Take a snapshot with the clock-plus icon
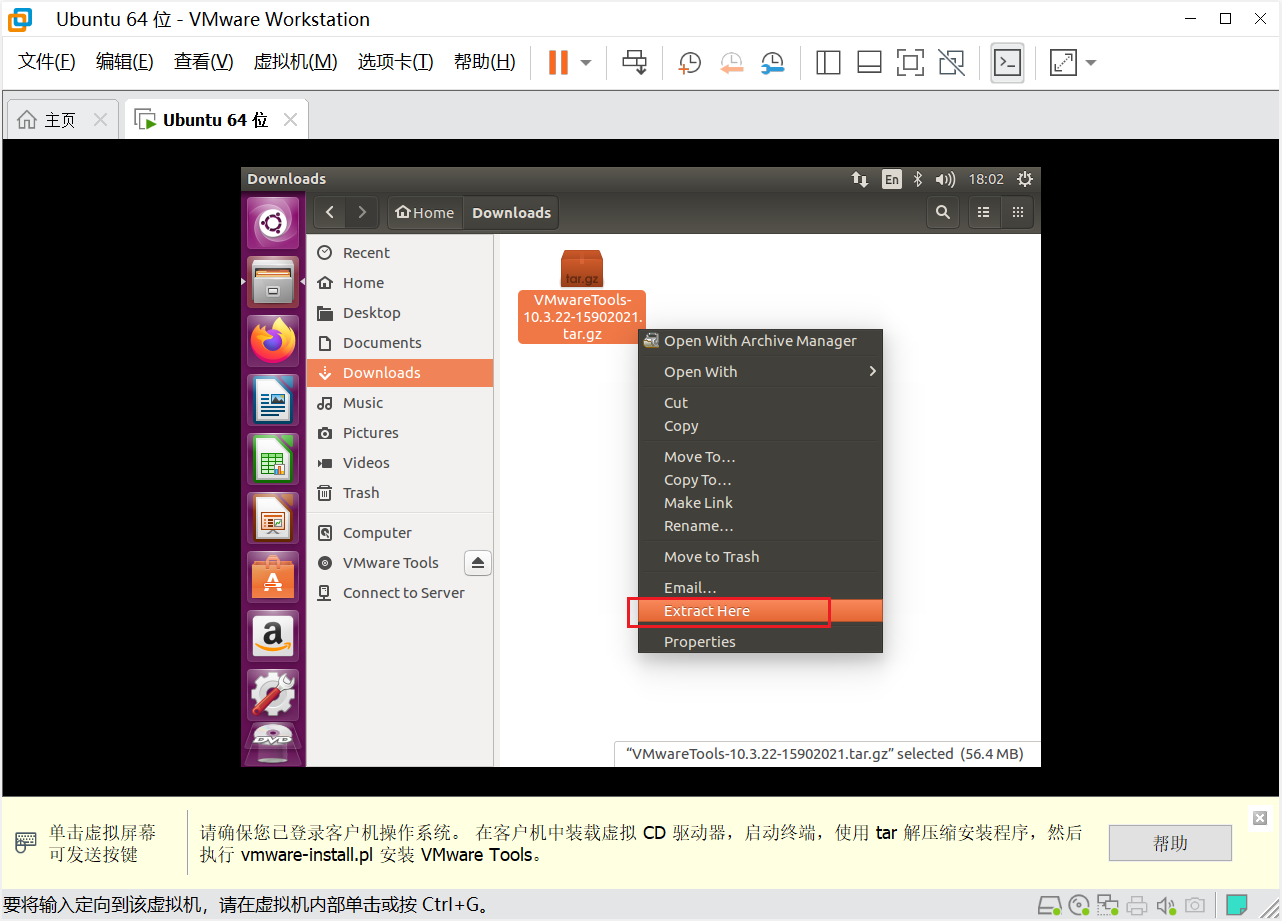1282x921 pixels. coord(689,62)
